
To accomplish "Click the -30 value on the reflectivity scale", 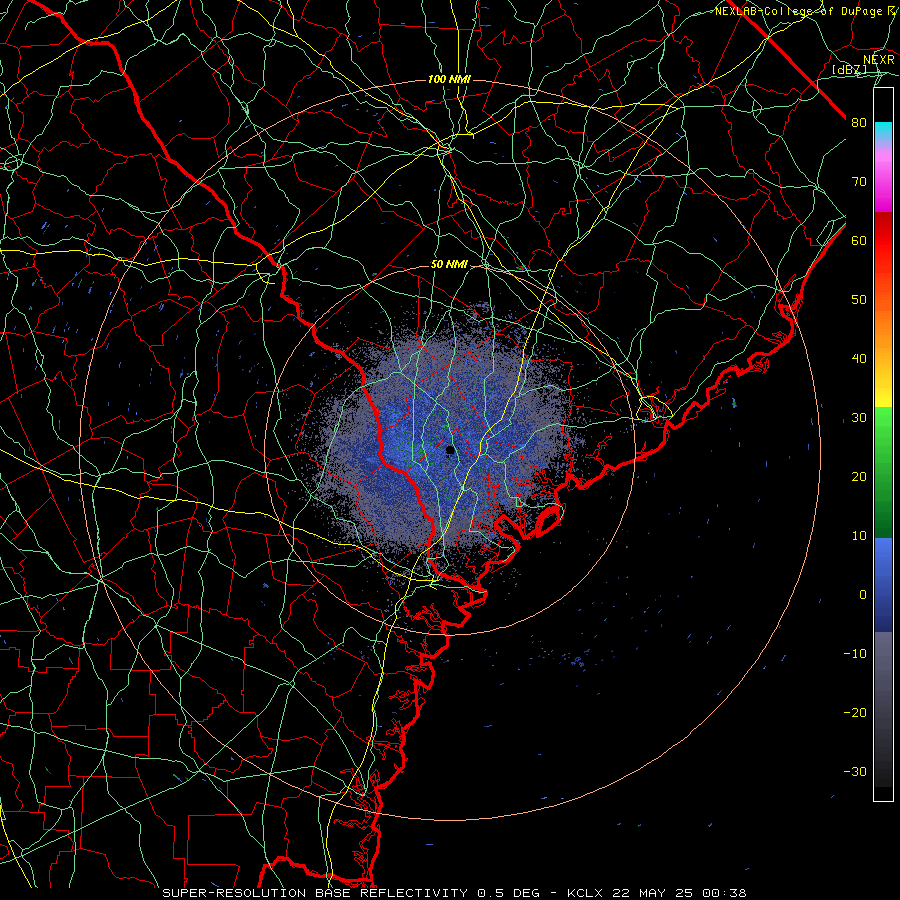I will 855,772.
